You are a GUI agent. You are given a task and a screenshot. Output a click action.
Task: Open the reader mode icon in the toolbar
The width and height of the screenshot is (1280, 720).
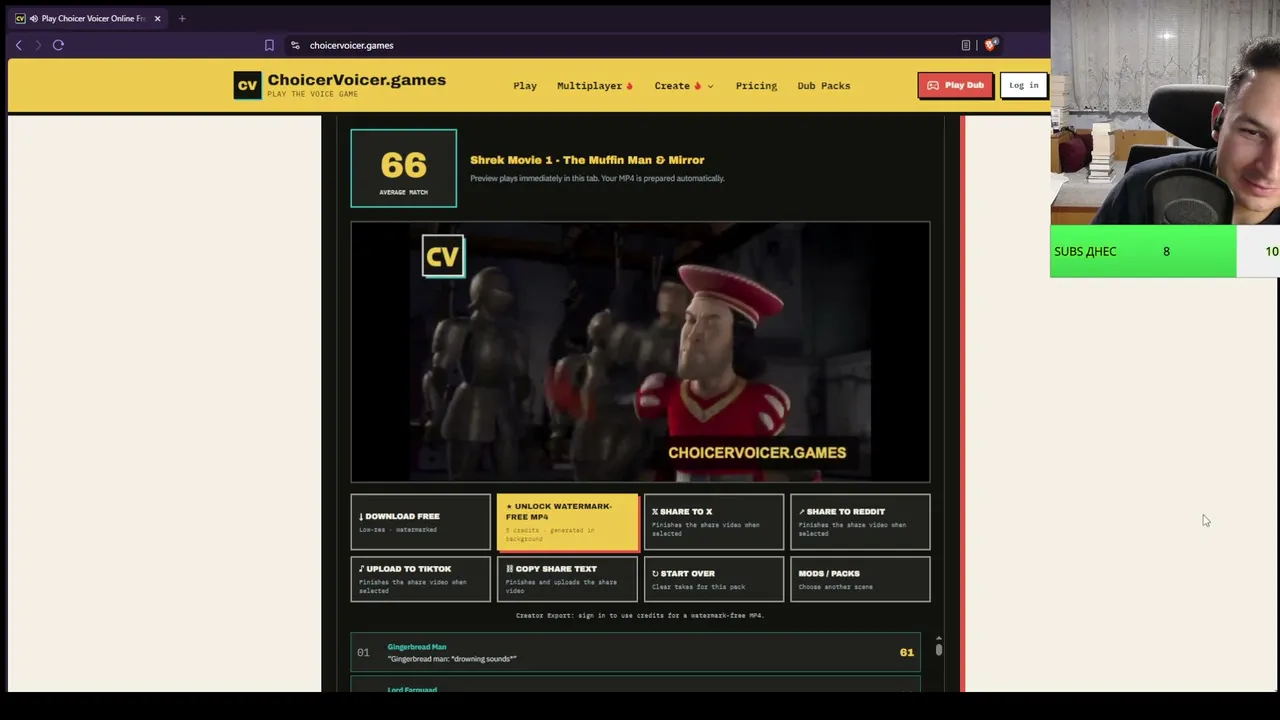coord(966,45)
